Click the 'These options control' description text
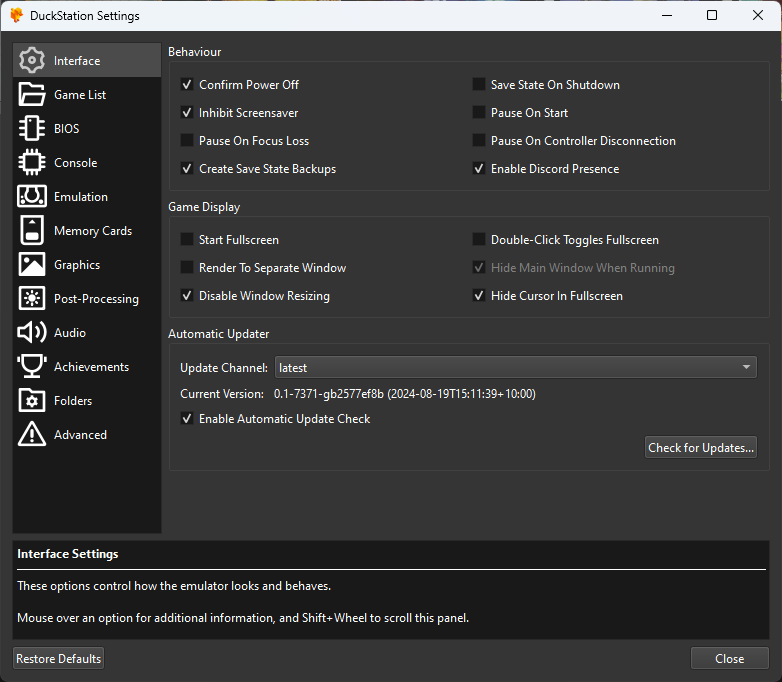 pos(174,586)
